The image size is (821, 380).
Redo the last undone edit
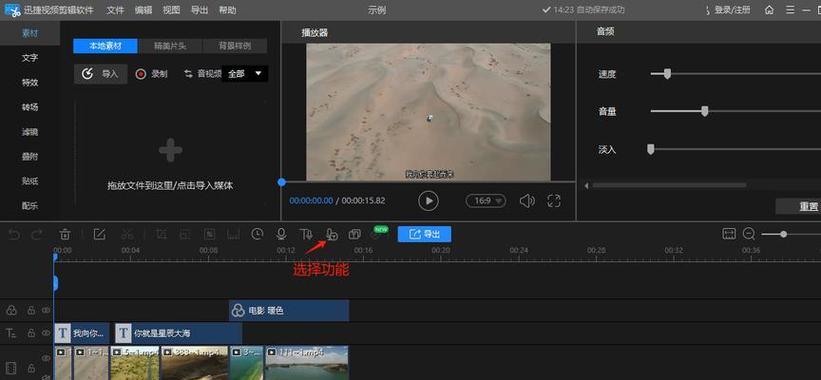[x=37, y=234]
